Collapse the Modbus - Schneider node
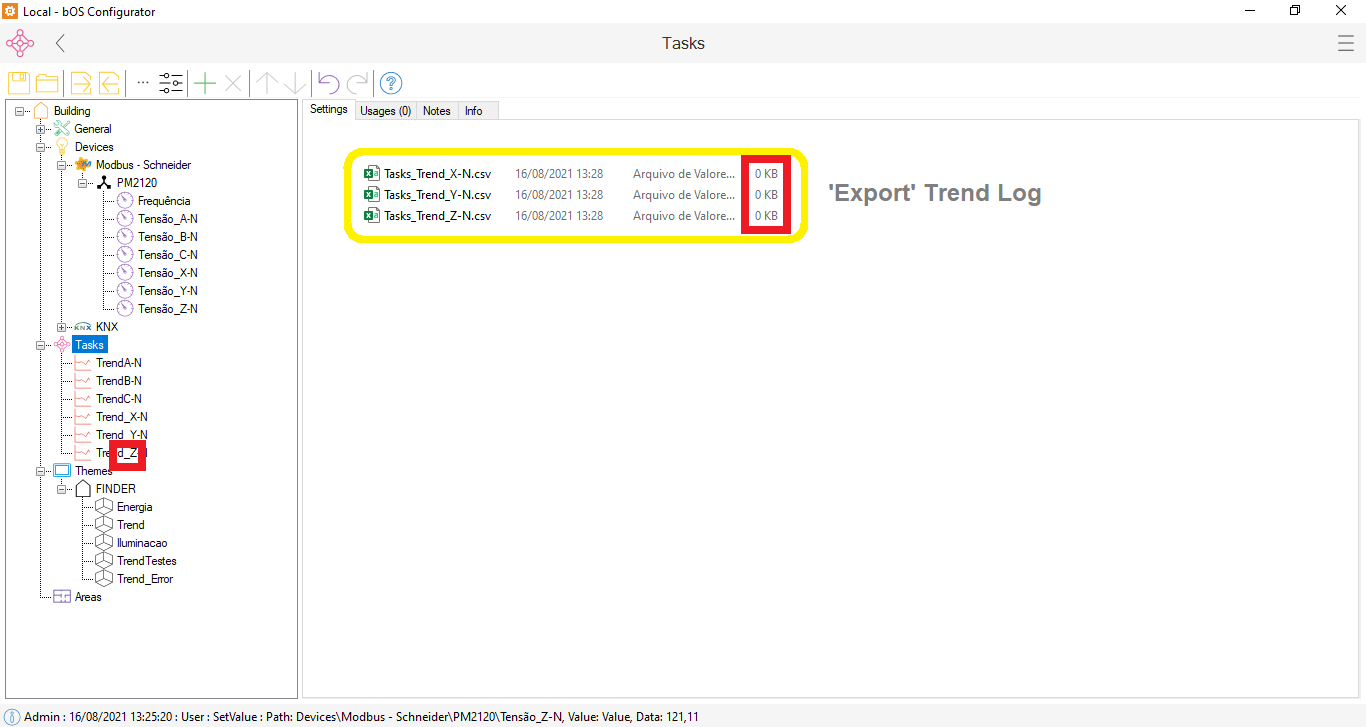This screenshot has width=1366, height=727. point(62,165)
